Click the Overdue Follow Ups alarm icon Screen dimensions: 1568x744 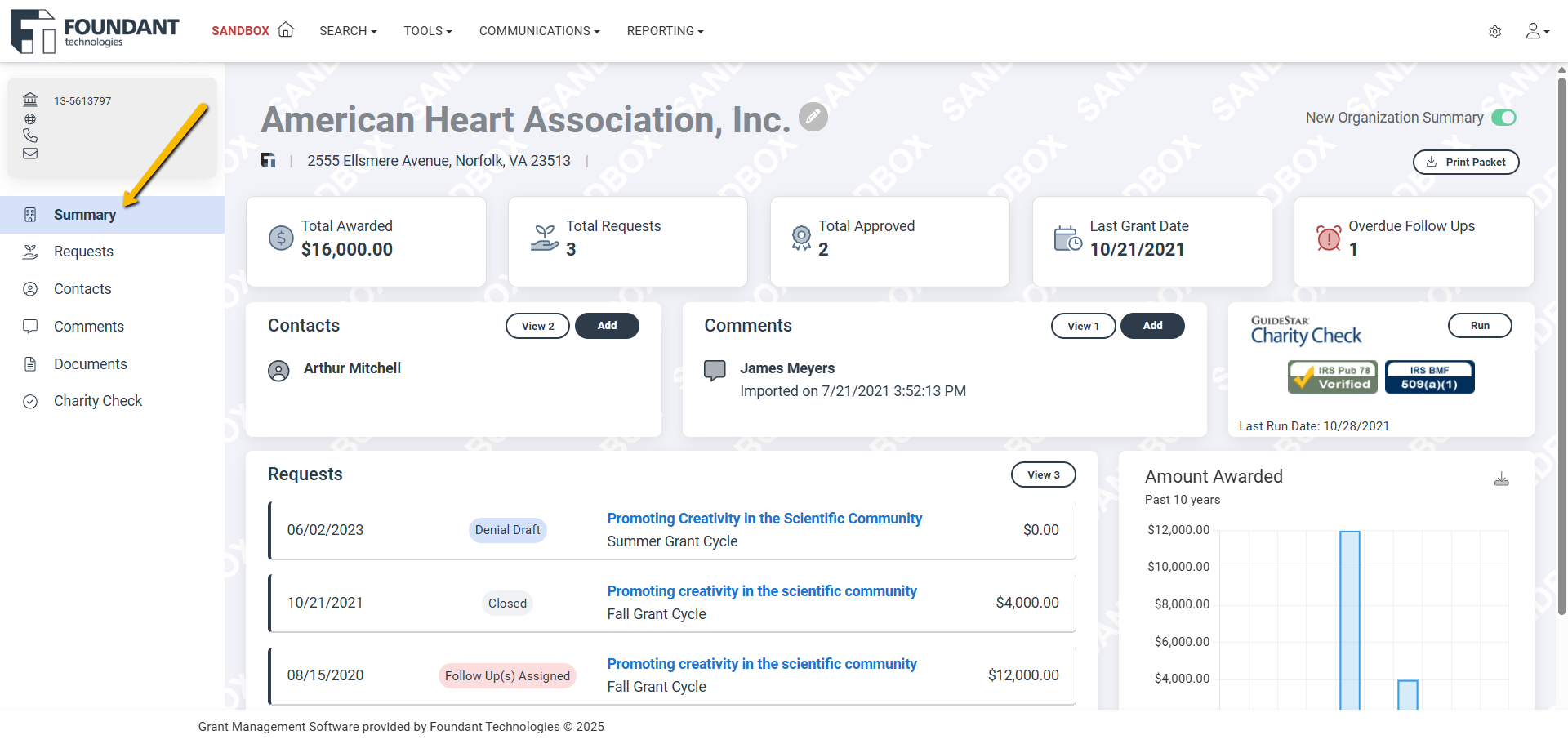(1329, 238)
